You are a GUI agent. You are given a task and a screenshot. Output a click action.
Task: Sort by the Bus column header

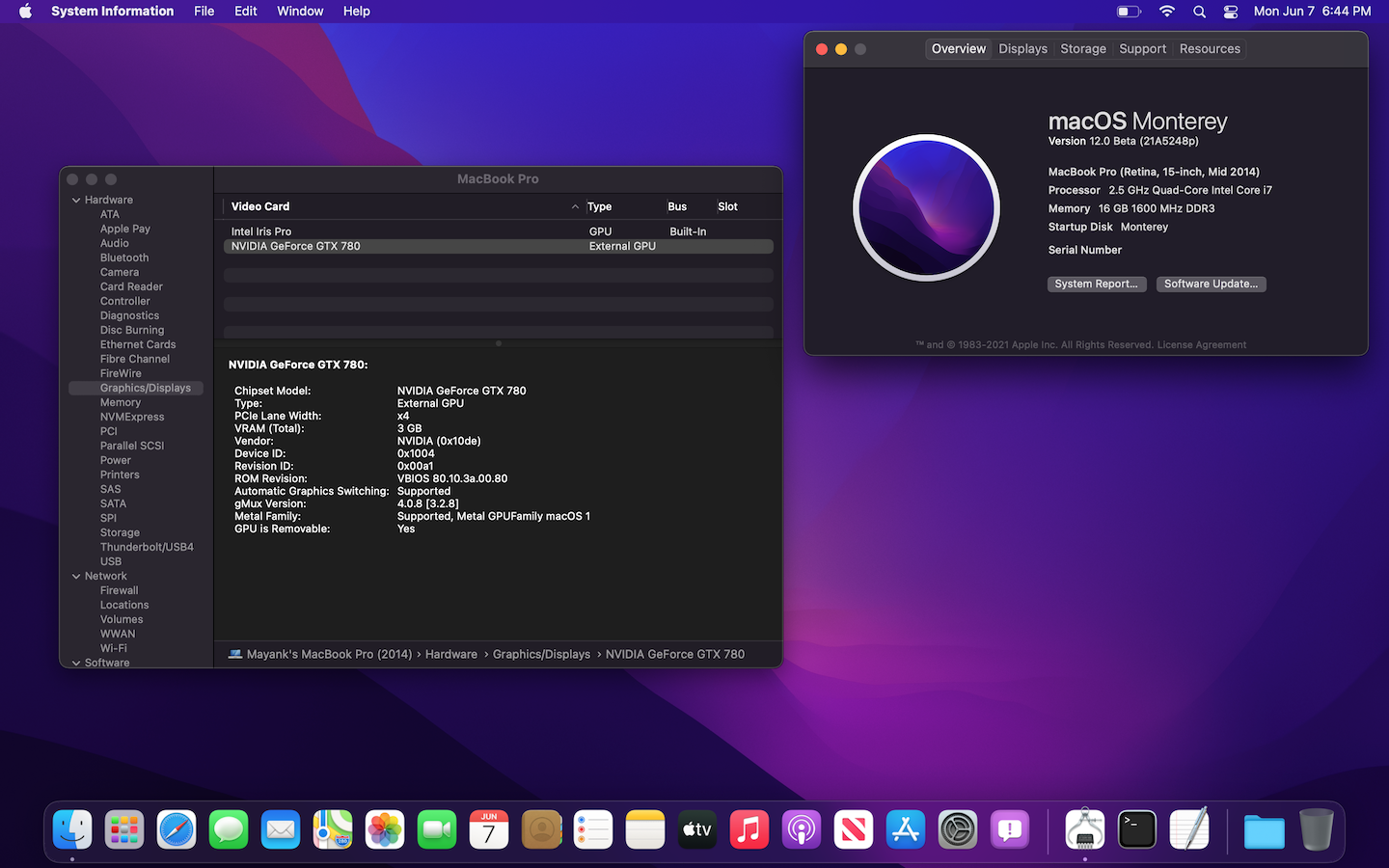pyautogui.click(x=689, y=206)
